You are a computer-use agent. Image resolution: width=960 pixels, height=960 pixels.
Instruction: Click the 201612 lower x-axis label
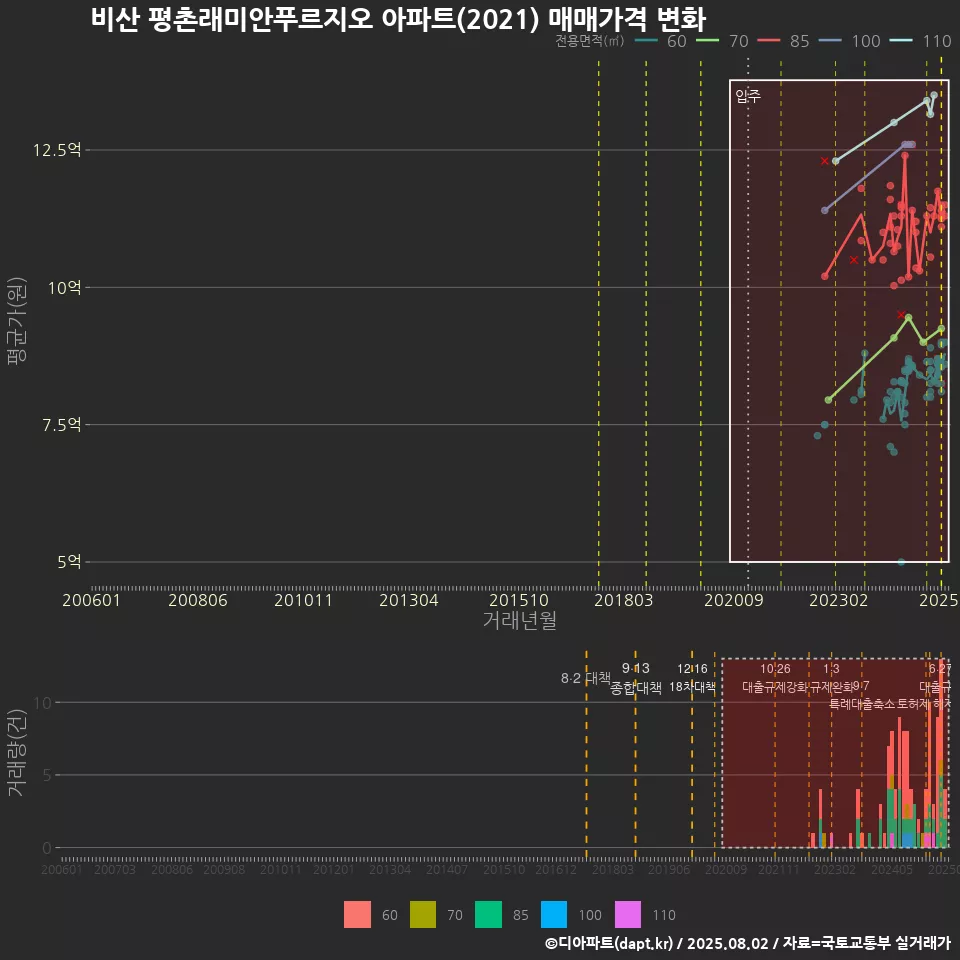(556, 869)
